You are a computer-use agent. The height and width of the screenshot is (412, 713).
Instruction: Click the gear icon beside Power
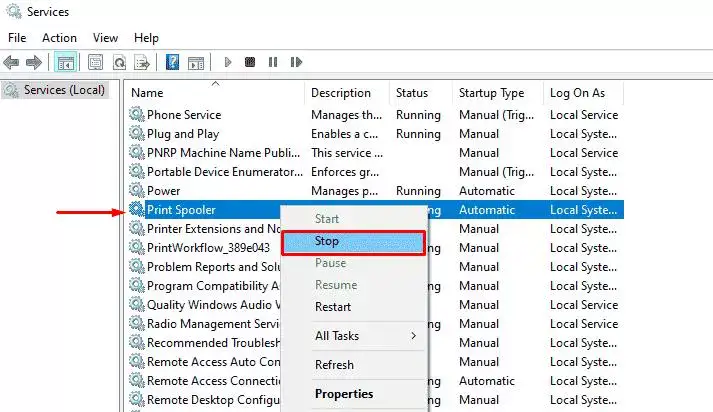136,190
